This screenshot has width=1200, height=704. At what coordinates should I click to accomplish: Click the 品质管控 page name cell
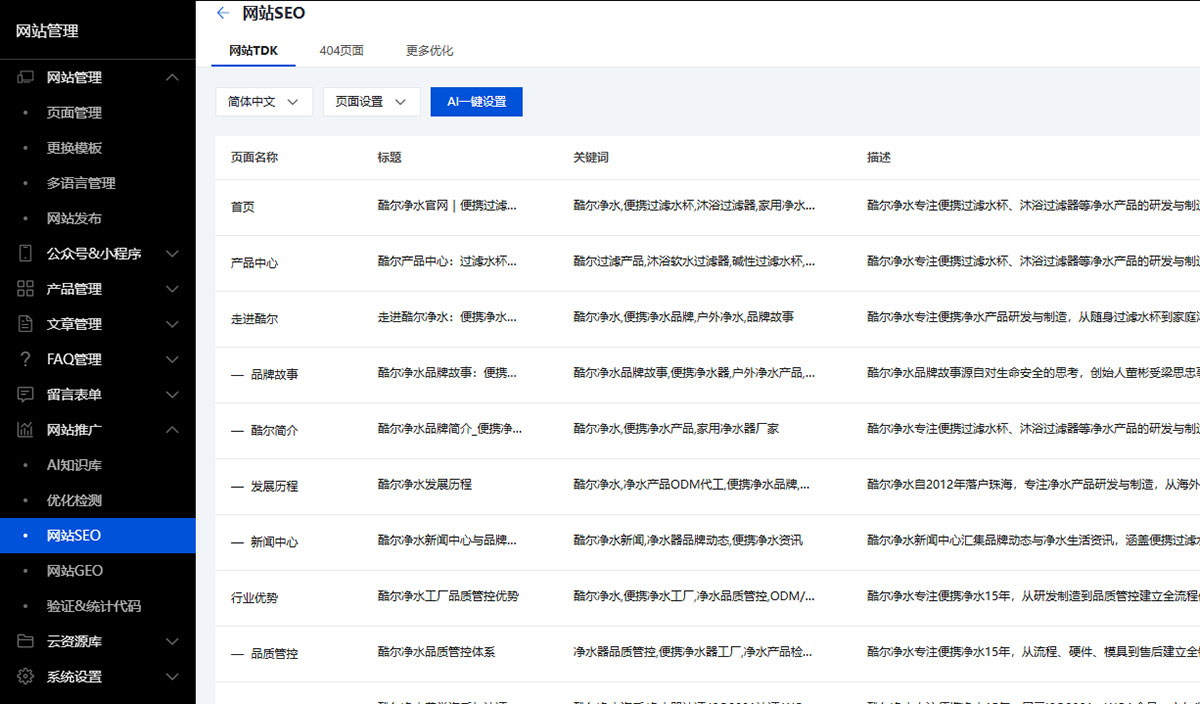[274, 654]
